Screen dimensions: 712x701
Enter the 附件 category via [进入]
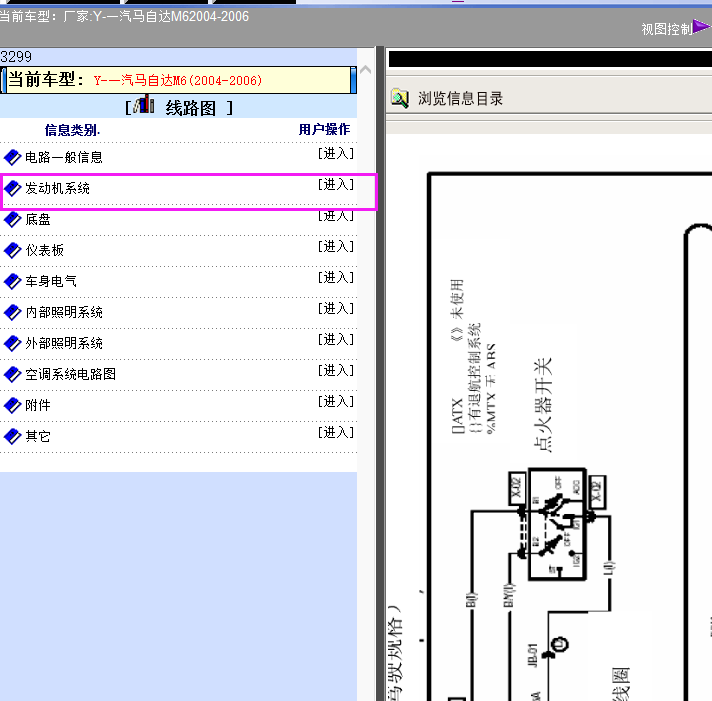336,401
